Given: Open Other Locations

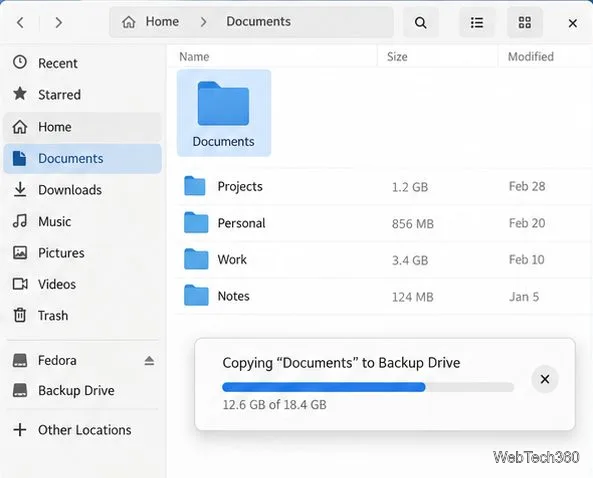Looking at the screenshot, I should coord(82,430).
